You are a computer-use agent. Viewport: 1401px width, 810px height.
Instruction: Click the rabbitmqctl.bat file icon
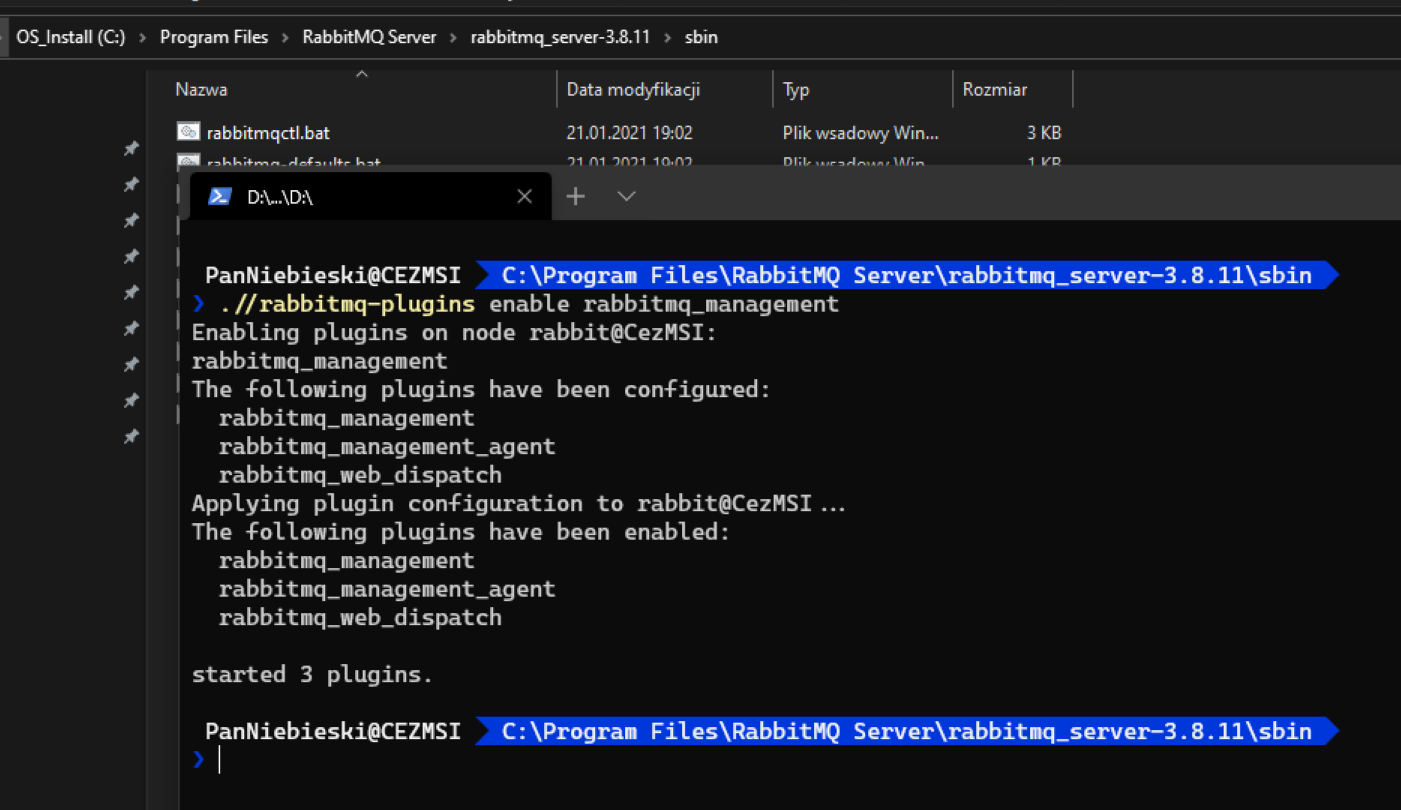click(188, 132)
